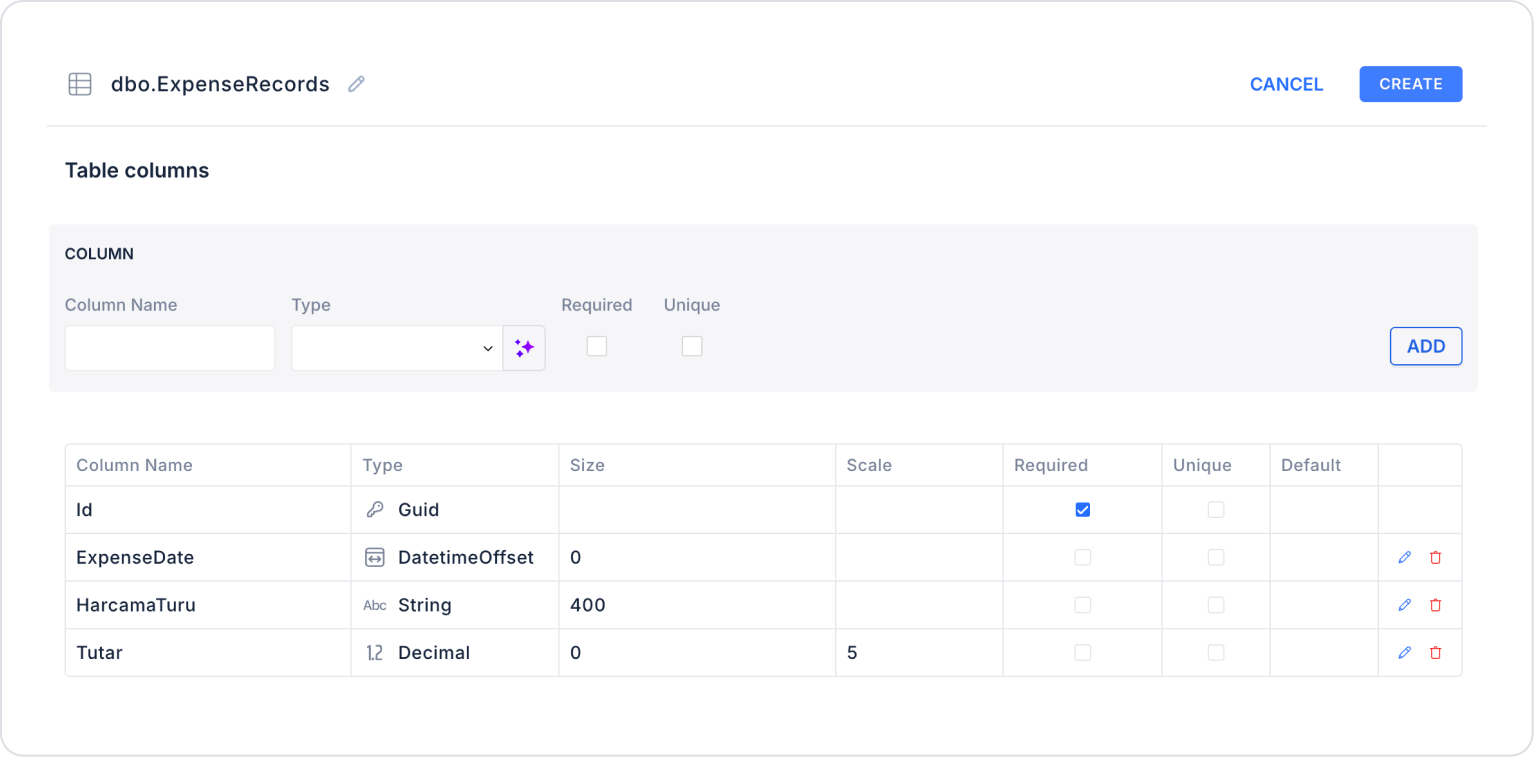Screen dimensions: 1534x757
Task: Click the Decimal type text
Action: coord(434,653)
